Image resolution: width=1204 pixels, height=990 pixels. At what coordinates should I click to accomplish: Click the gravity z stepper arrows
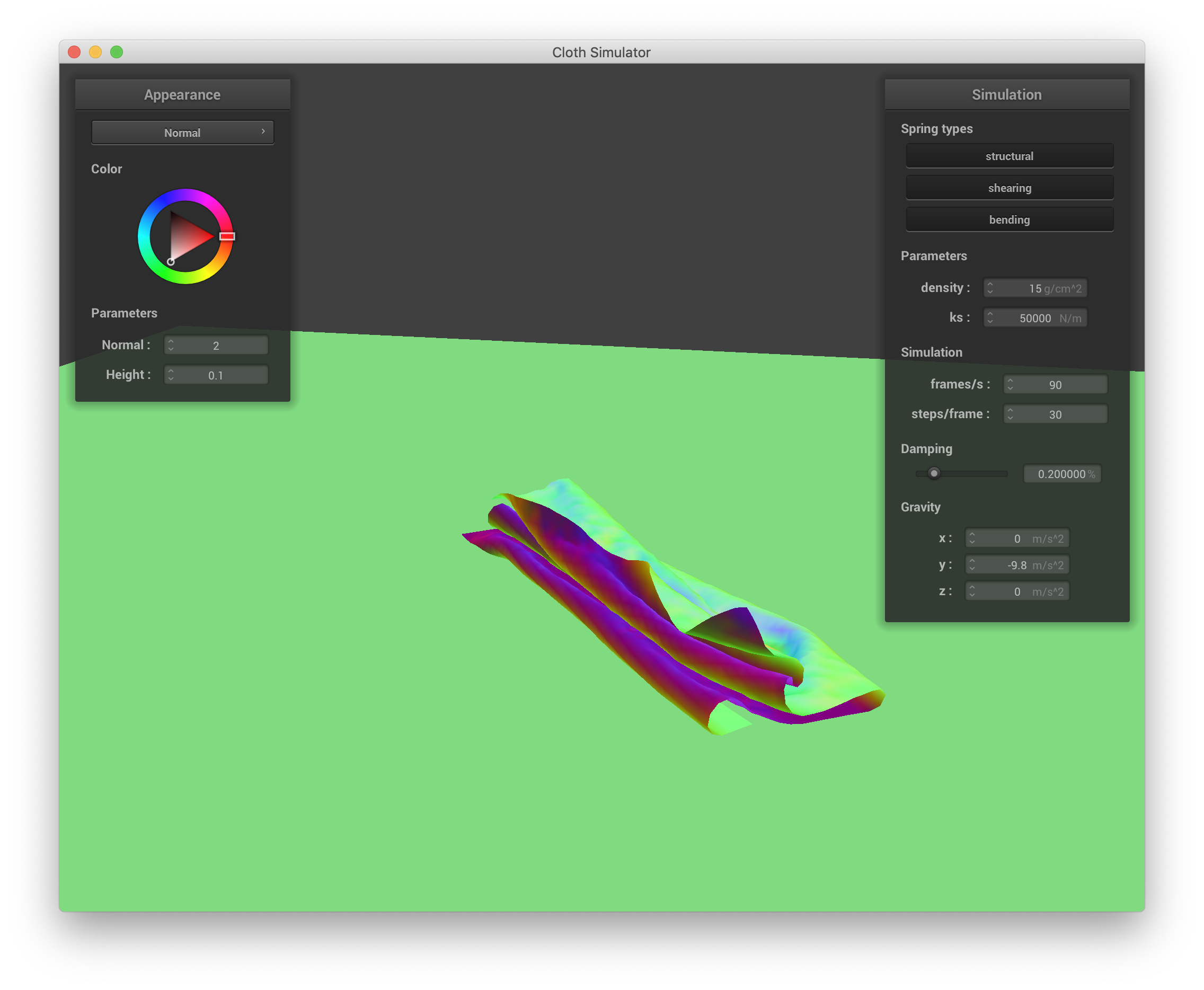(972, 591)
